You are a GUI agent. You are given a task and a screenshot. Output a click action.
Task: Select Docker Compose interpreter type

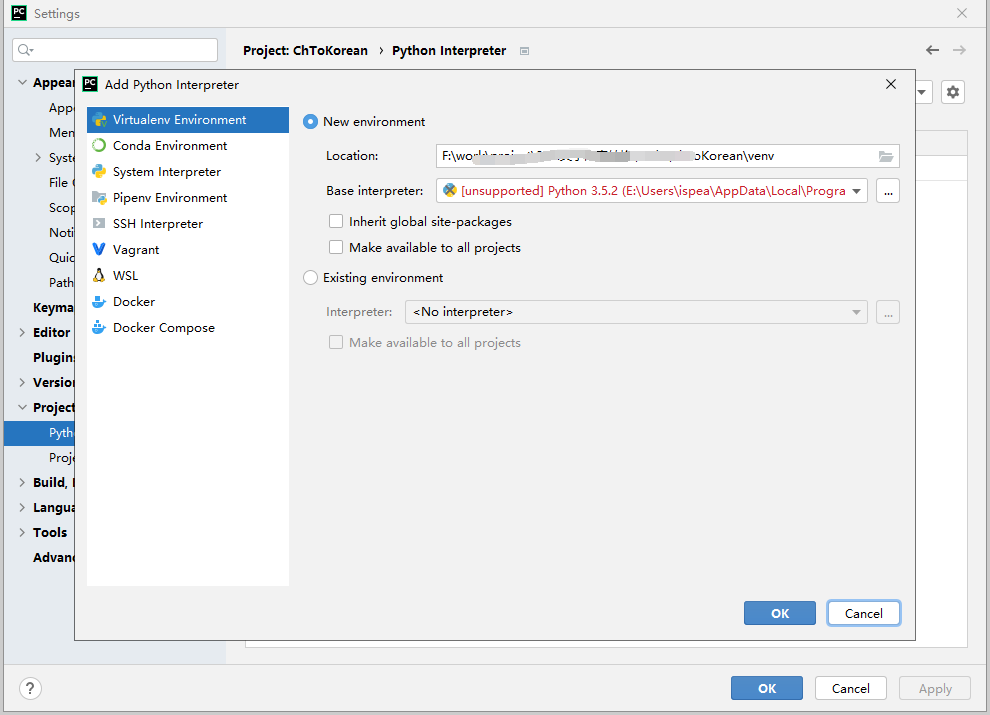[188, 327]
